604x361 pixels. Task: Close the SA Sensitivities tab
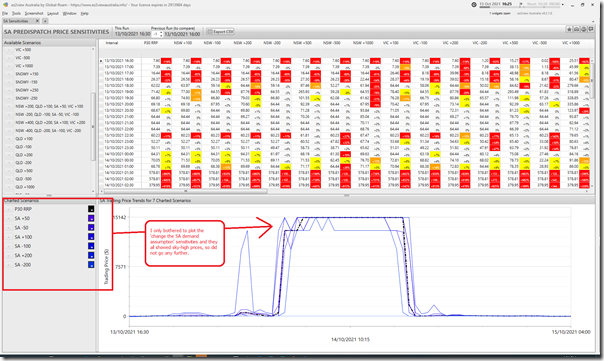(37, 21)
